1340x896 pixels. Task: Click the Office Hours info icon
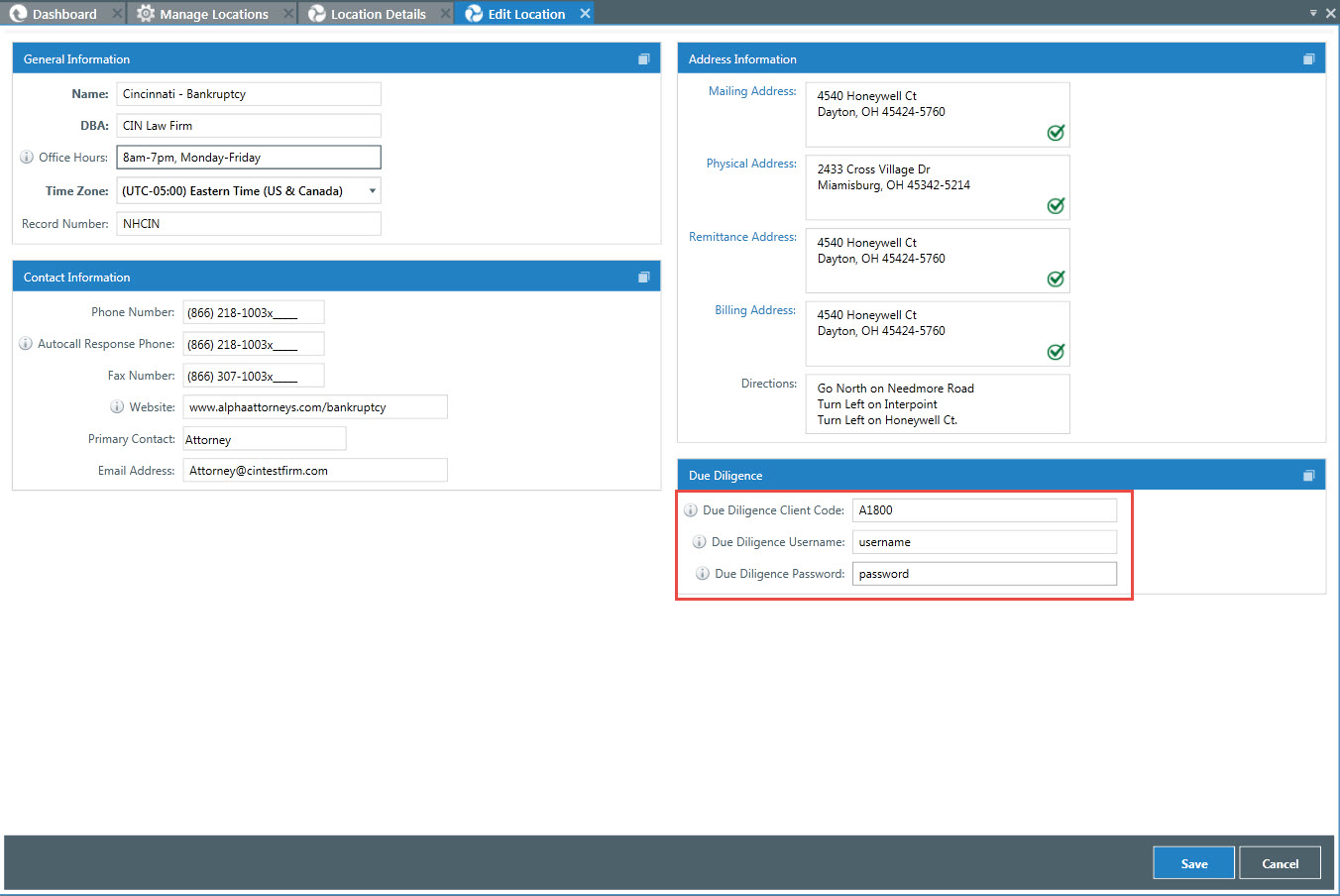pyautogui.click(x=27, y=158)
